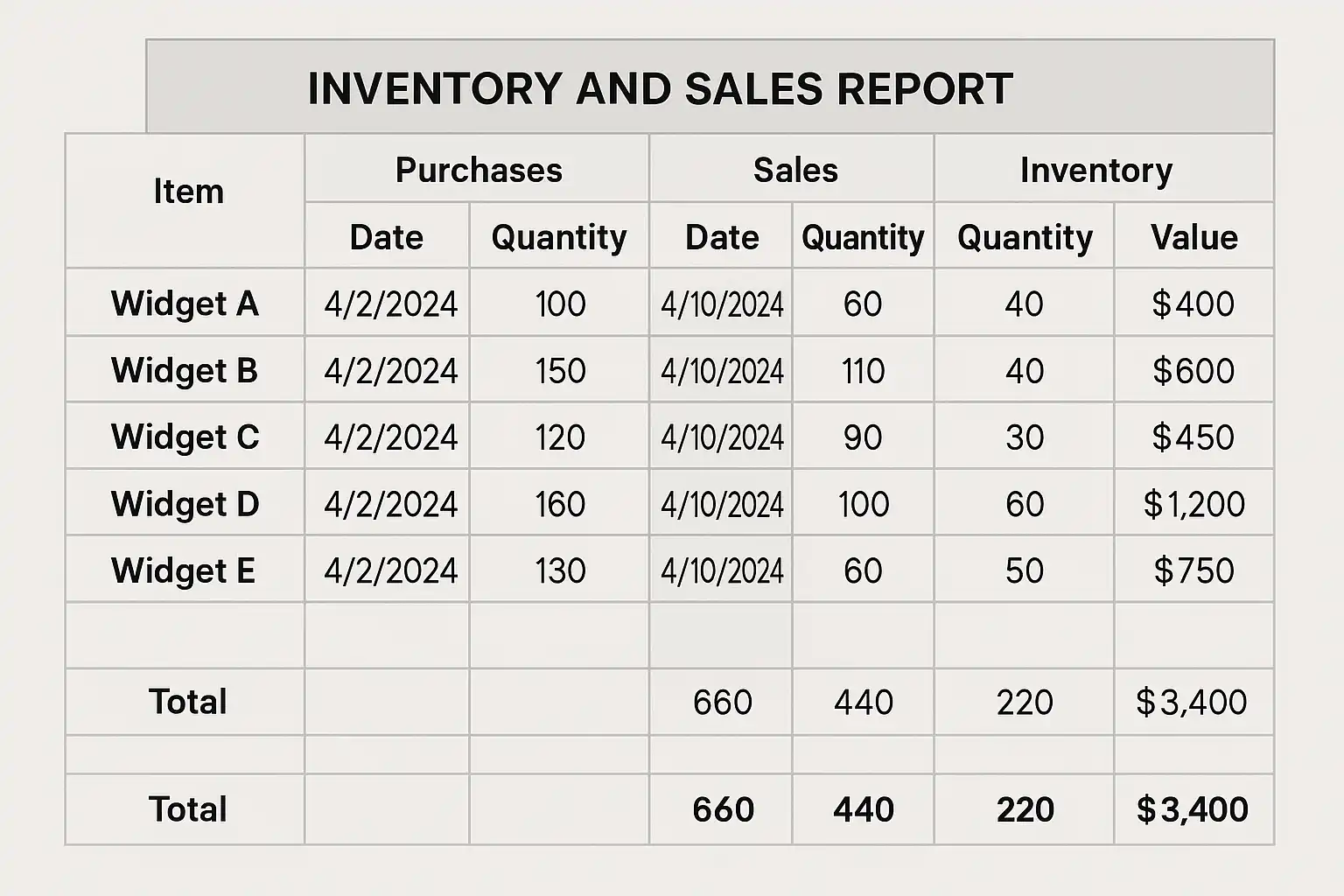The image size is (1344, 896).
Task: Select the Widget A row label
Action: tap(185, 304)
